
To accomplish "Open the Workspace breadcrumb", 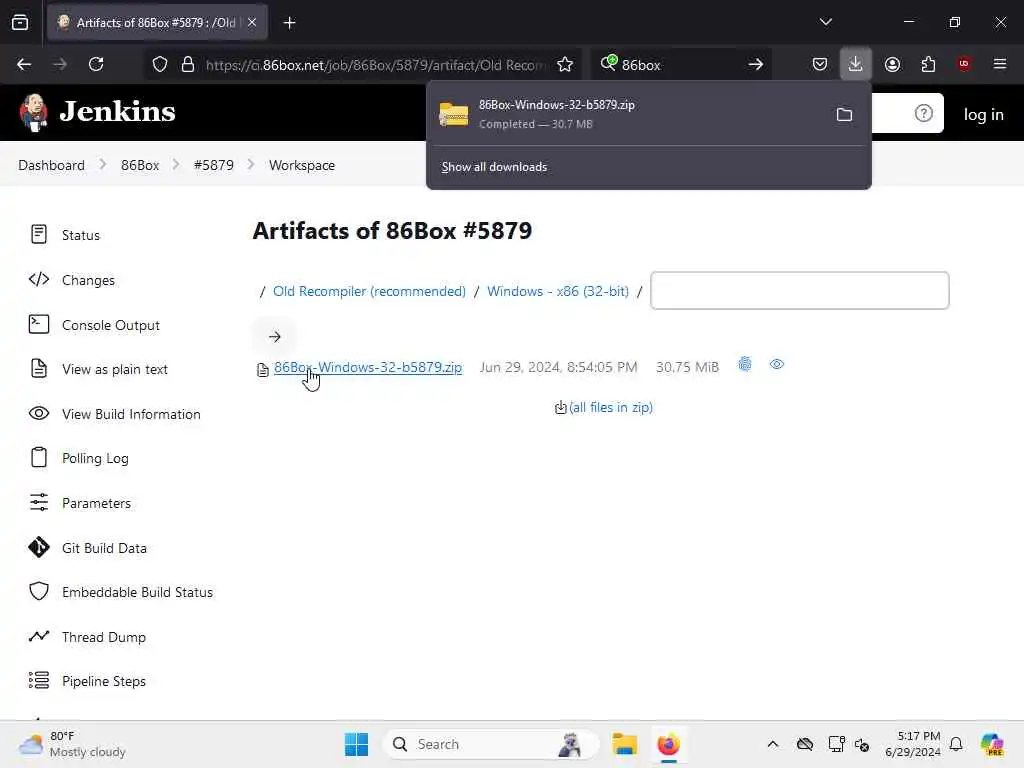I will [x=302, y=165].
